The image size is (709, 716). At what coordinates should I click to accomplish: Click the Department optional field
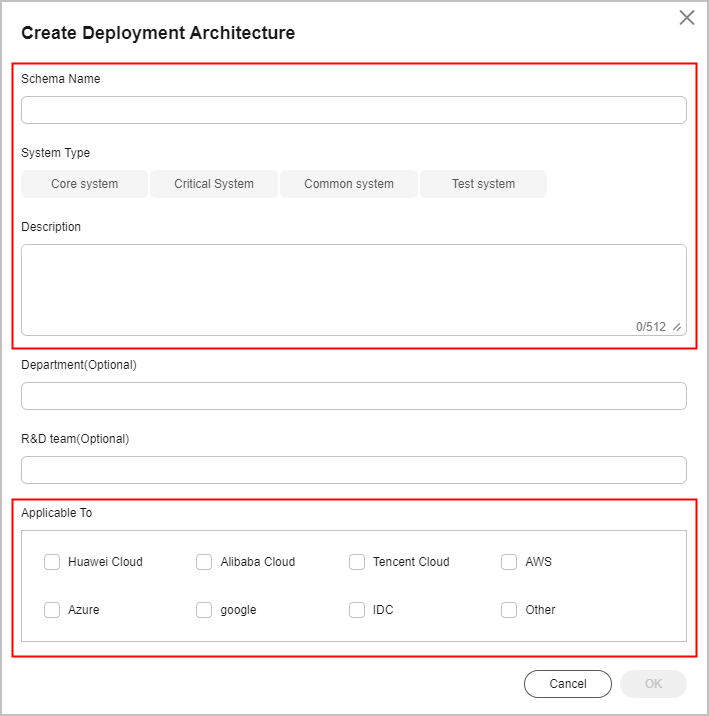pyautogui.click(x=354, y=396)
